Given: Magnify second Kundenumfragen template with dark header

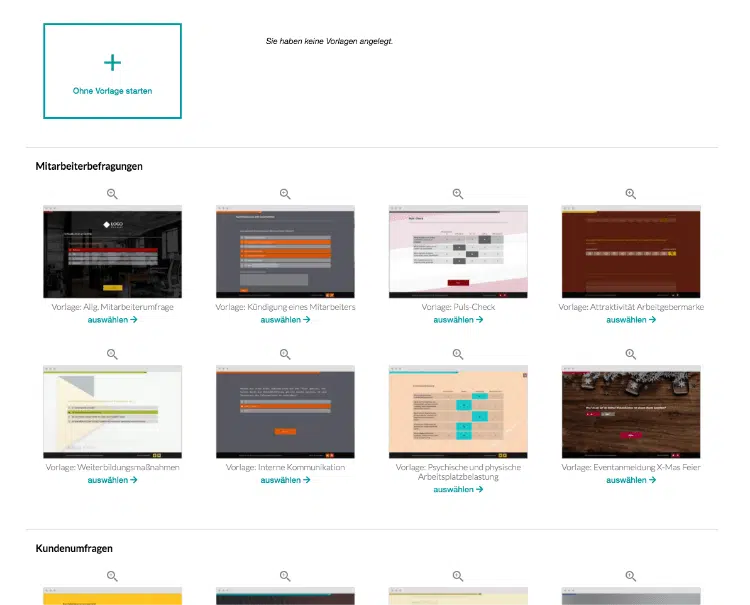Looking at the screenshot, I should (285, 576).
